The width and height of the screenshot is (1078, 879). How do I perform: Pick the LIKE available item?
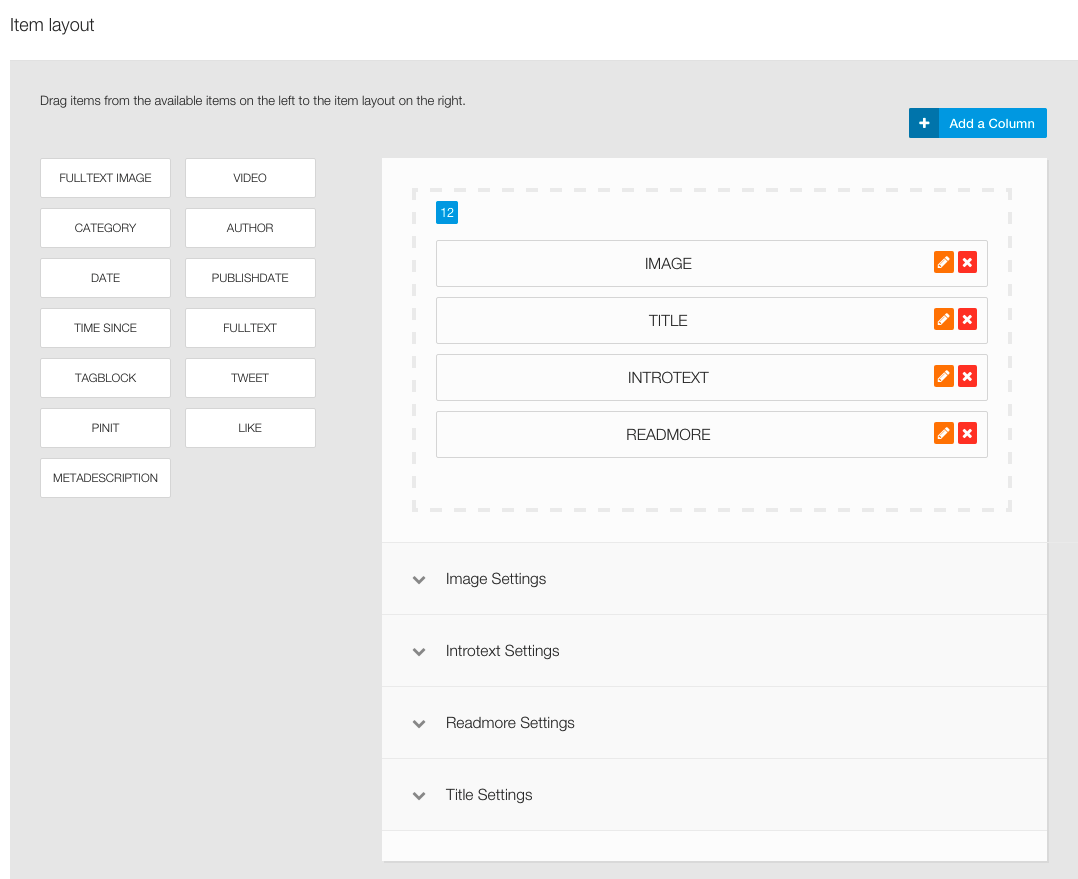[250, 428]
